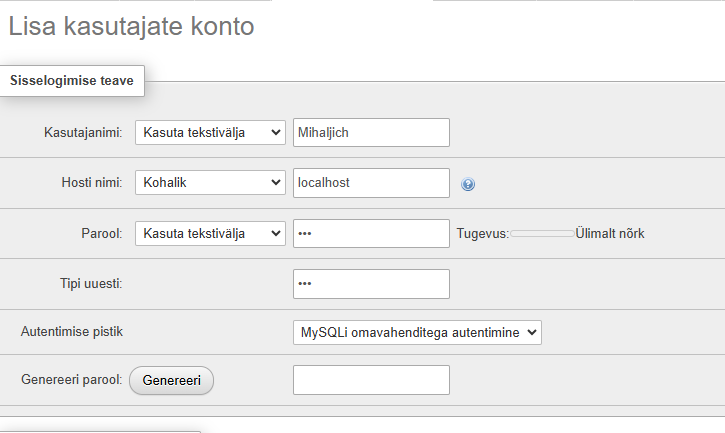
Task: Focus the username field containing Mihaljich
Action: point(371,133)
